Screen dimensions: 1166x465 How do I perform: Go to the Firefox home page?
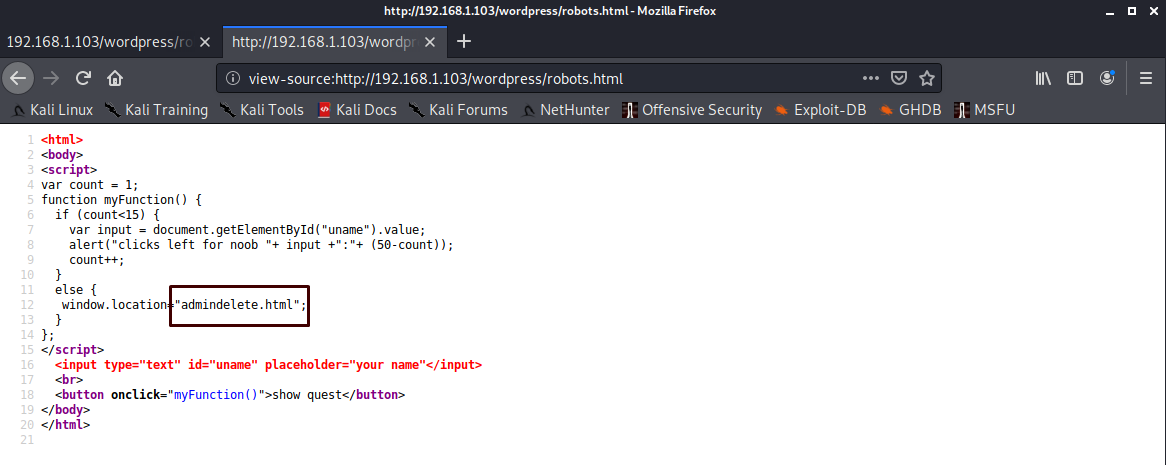click(x=115, y=78)
